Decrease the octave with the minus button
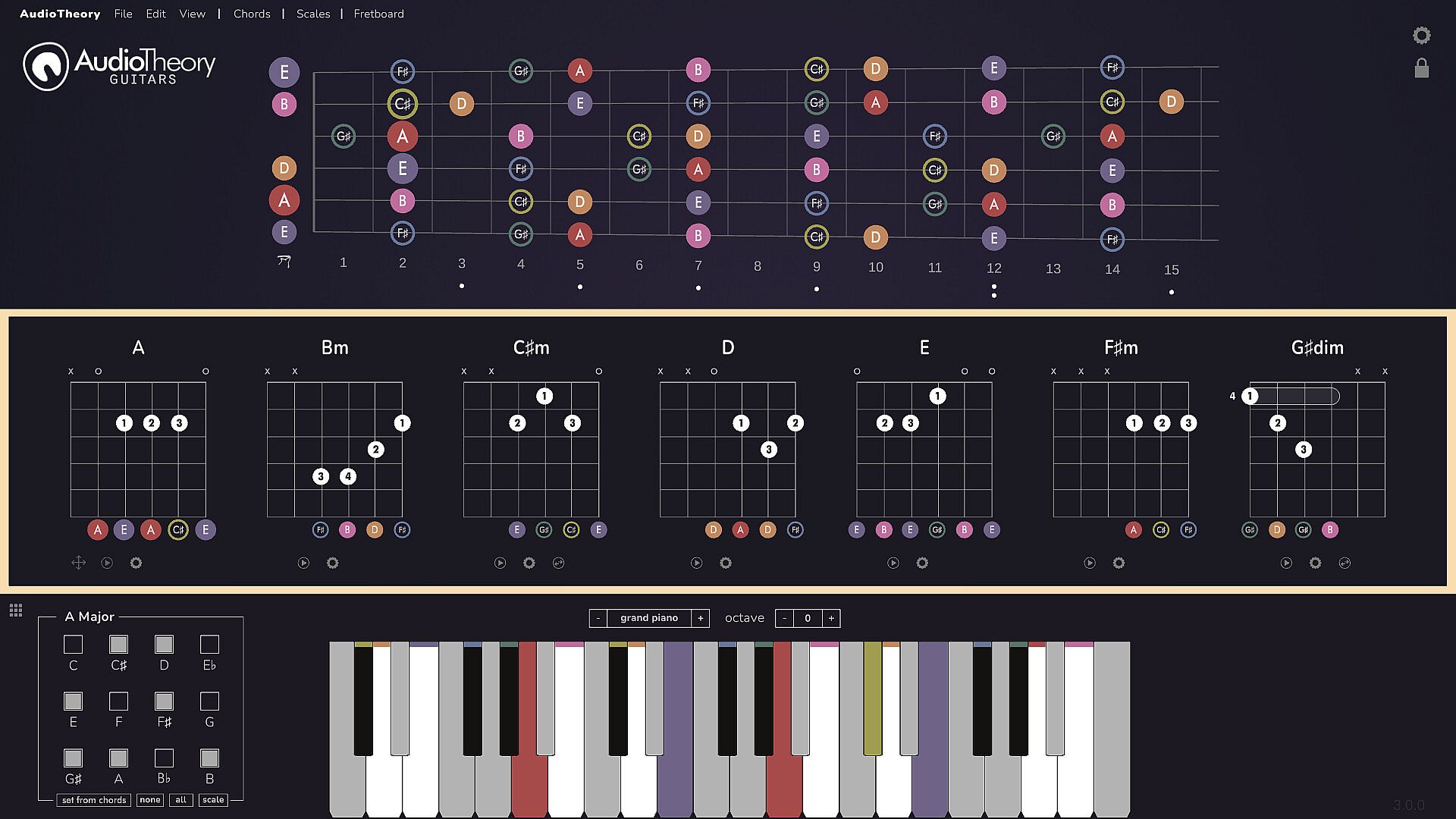The width and height of the screenshot is (1456, 819). pyautogui.click(x=784, y=618)
